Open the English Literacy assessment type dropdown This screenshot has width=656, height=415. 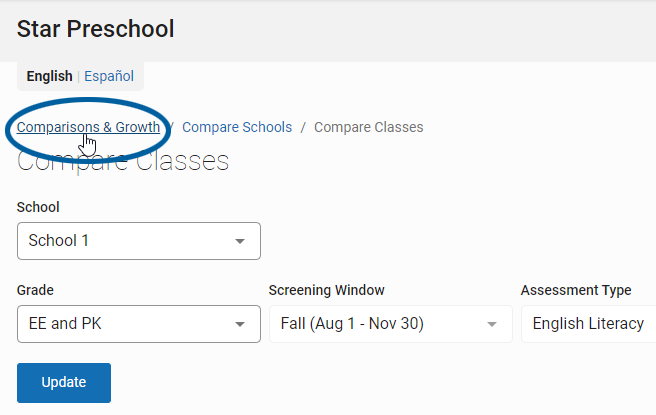[x=588, y=324]
